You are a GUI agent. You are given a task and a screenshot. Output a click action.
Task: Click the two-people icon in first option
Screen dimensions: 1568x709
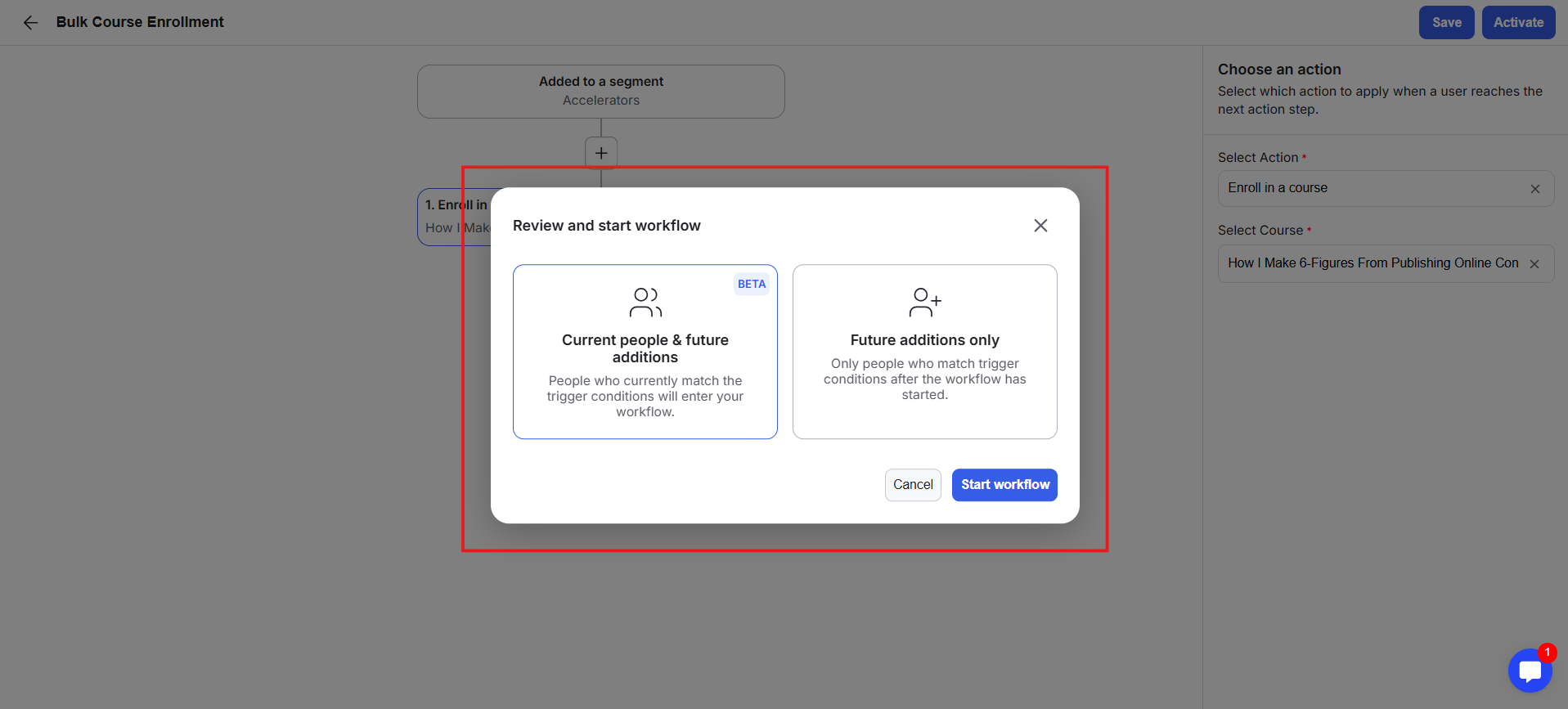point(645,302)
